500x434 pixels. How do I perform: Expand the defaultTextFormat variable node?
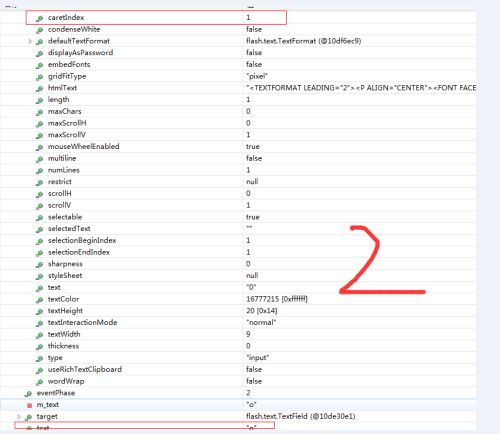click(30, 41)
